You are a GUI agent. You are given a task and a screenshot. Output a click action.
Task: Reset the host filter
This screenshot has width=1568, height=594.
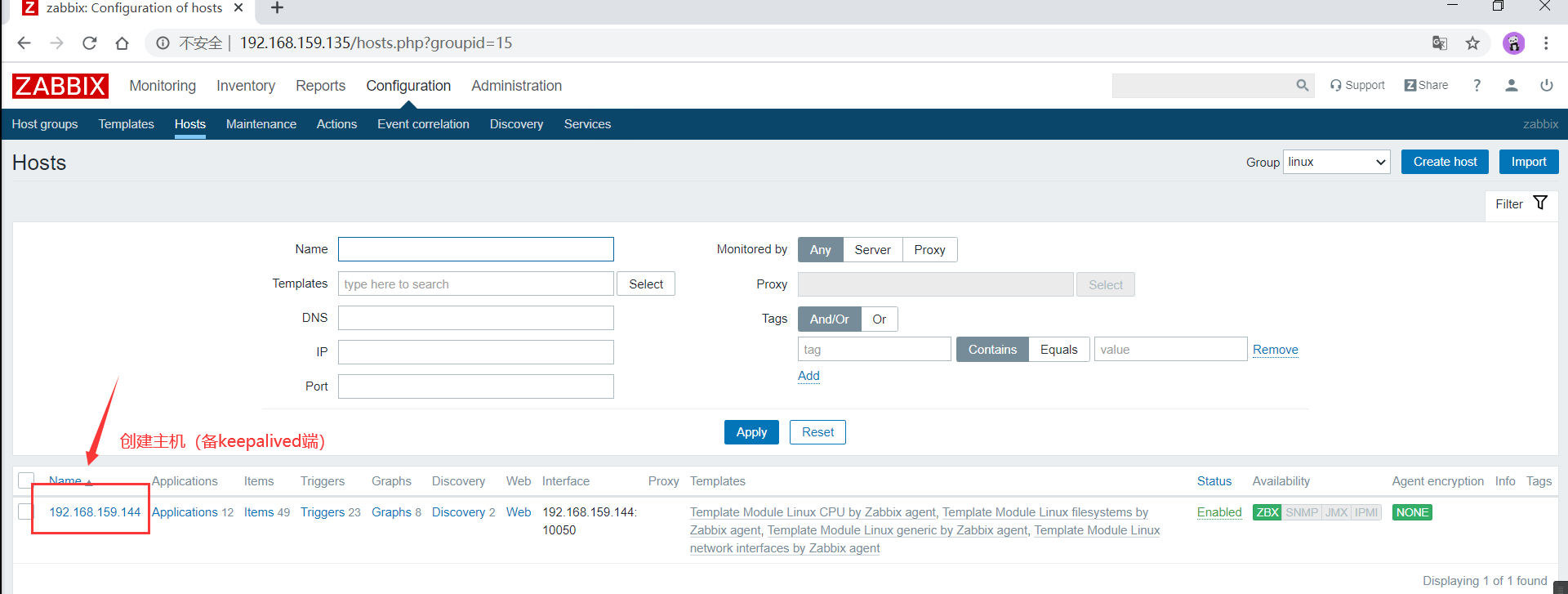(817, 432)
